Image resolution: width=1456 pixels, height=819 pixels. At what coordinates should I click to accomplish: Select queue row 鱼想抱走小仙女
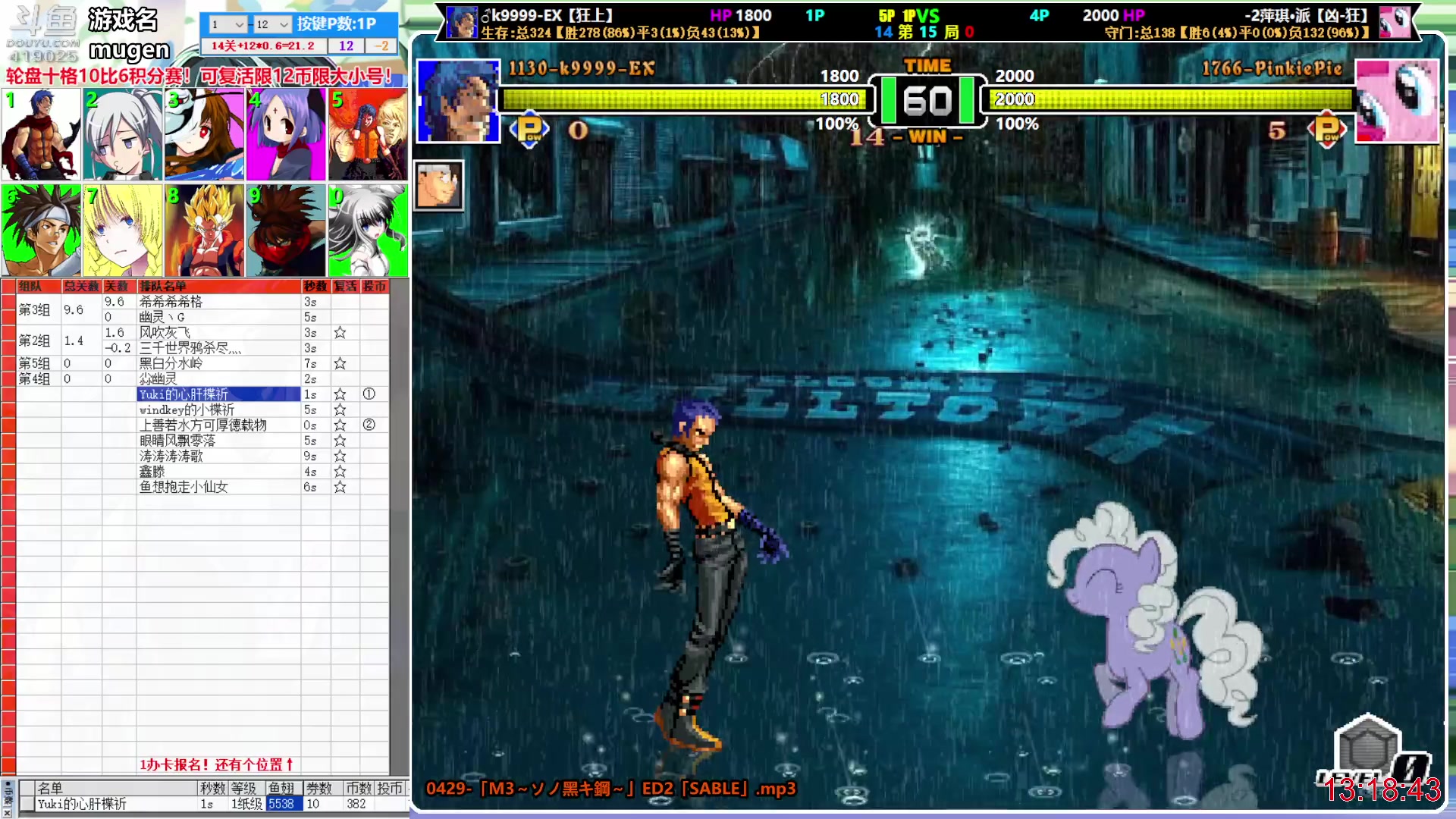[218, 487]
